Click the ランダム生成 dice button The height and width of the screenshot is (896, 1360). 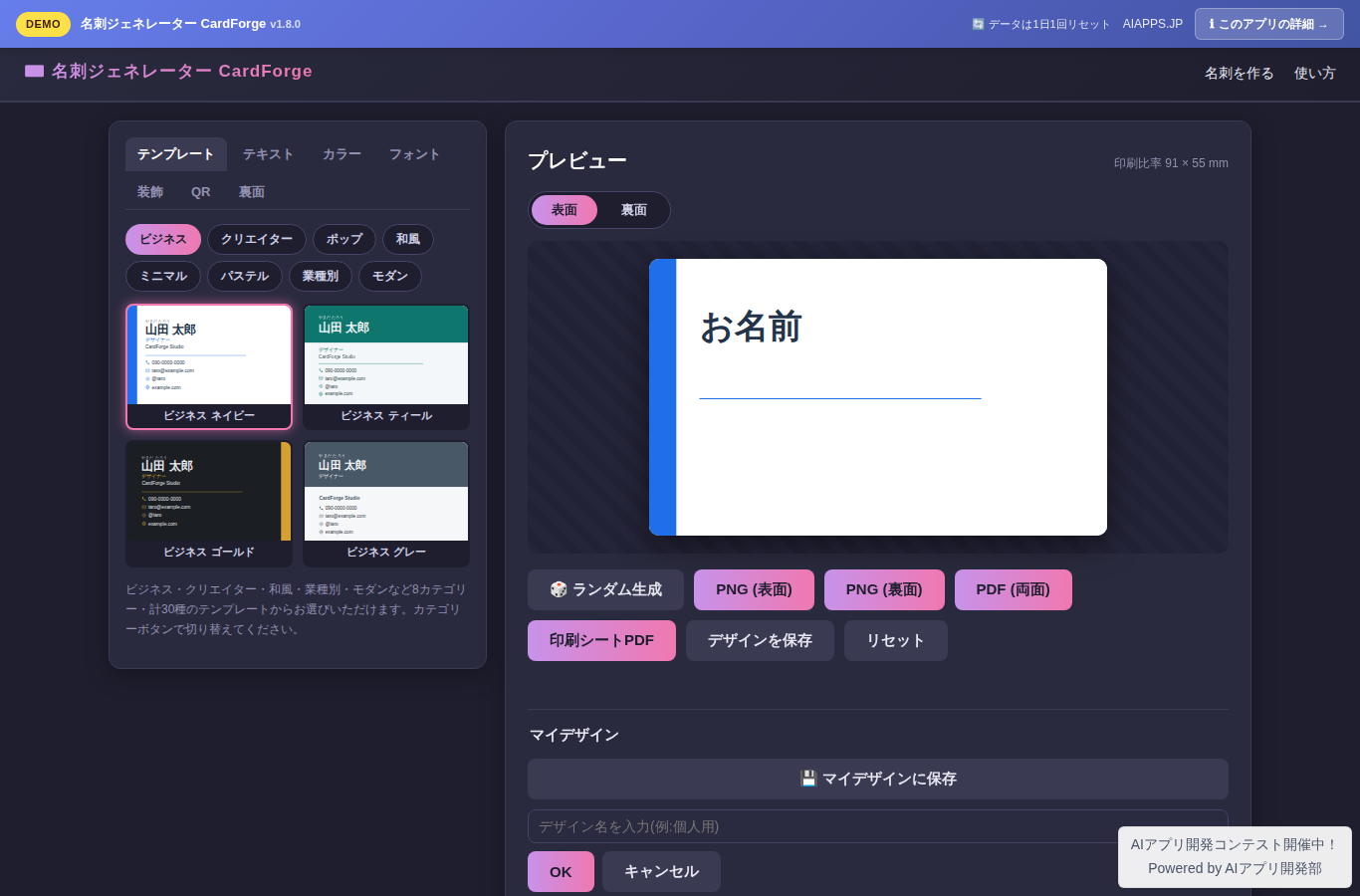pyautogui.click(x=605, y=589)
